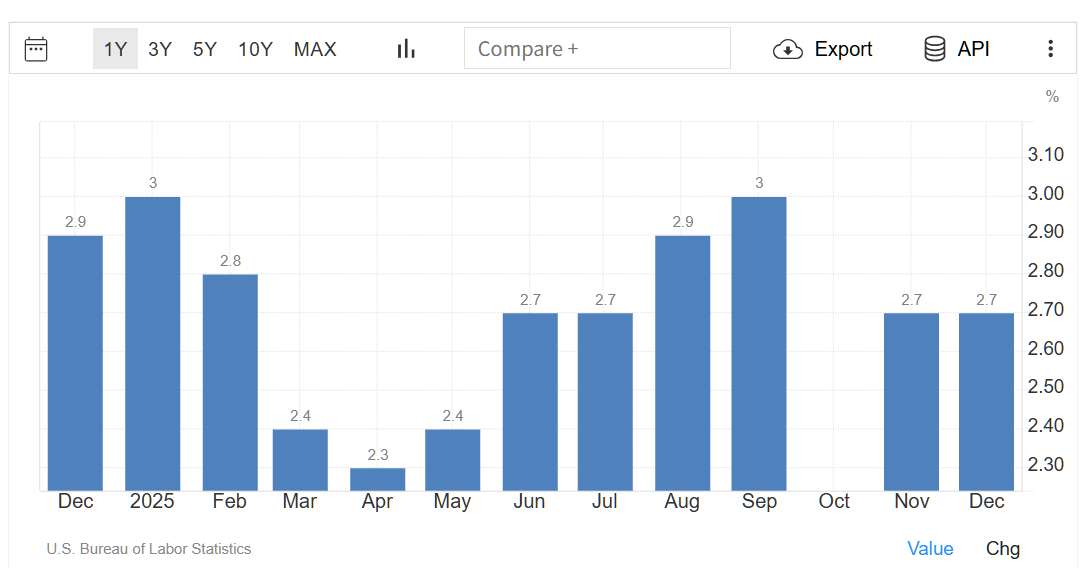Show the 10Y time range
The image size is (1091, 568).
point(255,49)
